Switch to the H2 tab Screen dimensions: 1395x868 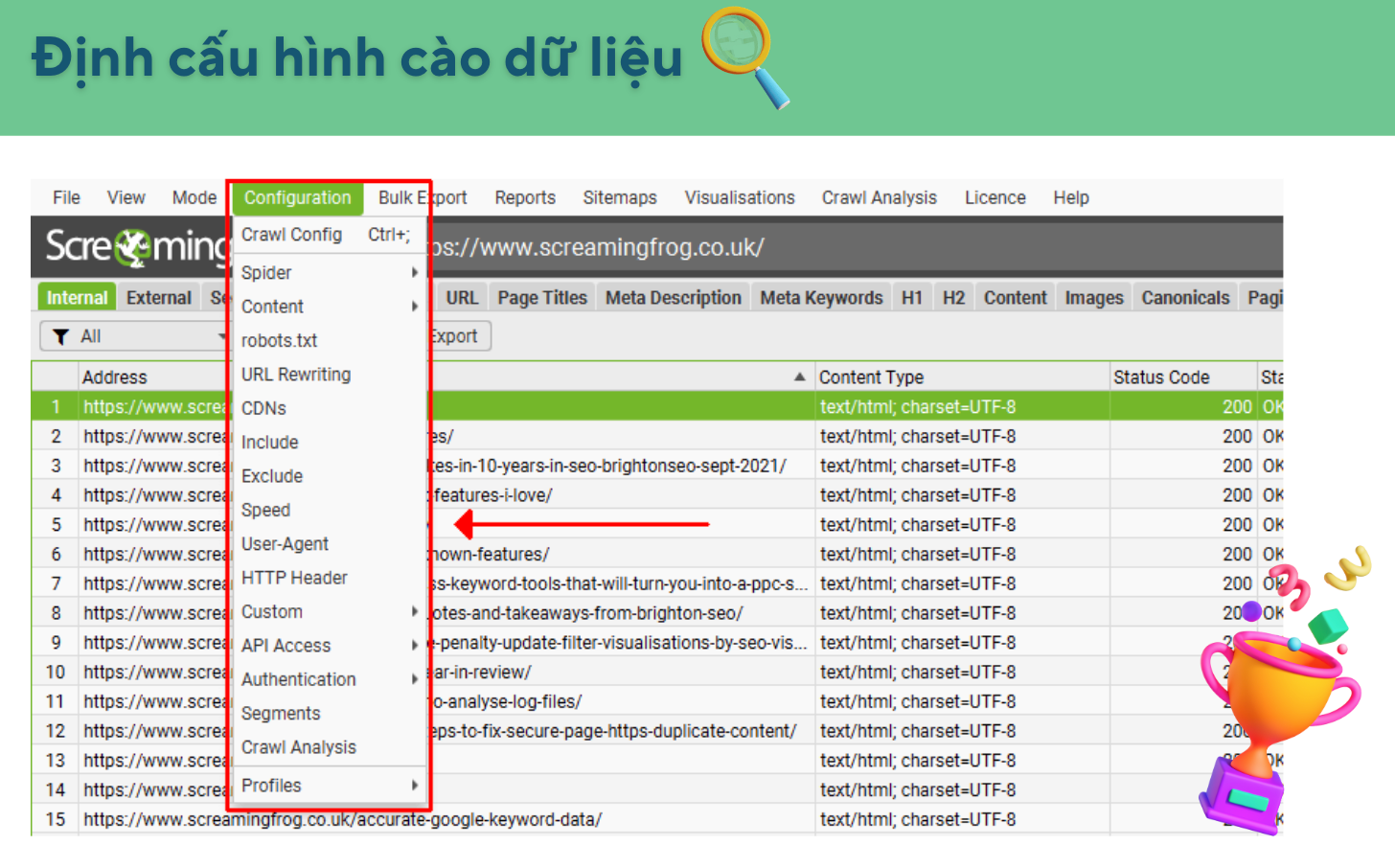point(953,298)
